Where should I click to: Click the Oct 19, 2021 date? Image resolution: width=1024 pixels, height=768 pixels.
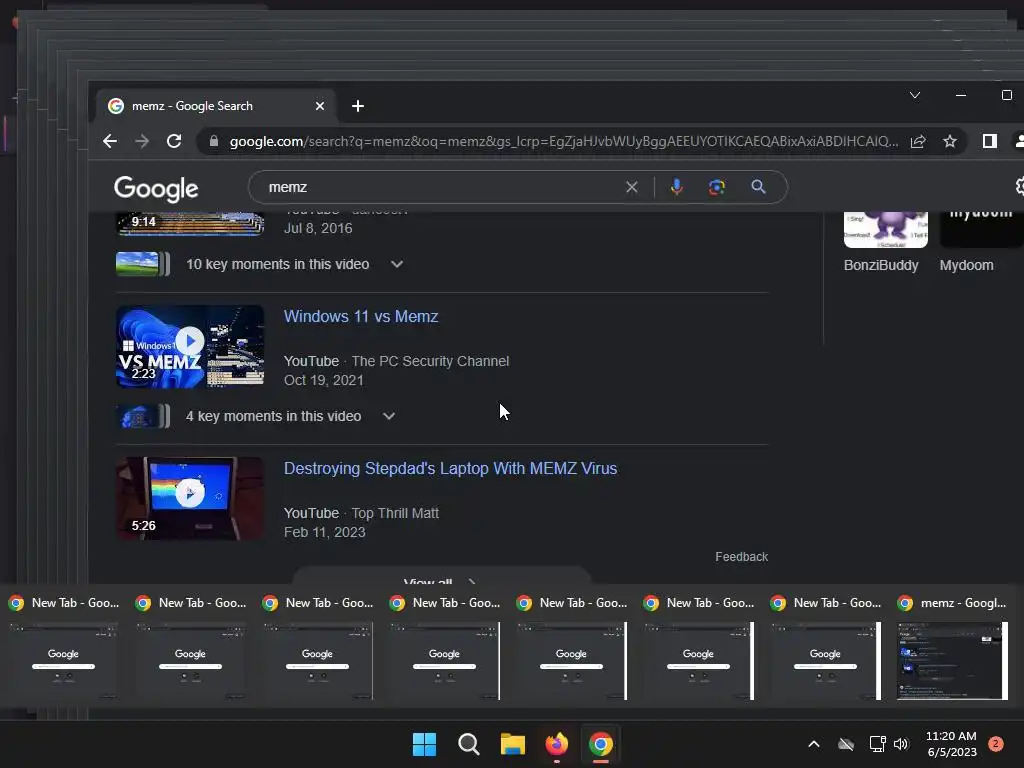point(324,380)
